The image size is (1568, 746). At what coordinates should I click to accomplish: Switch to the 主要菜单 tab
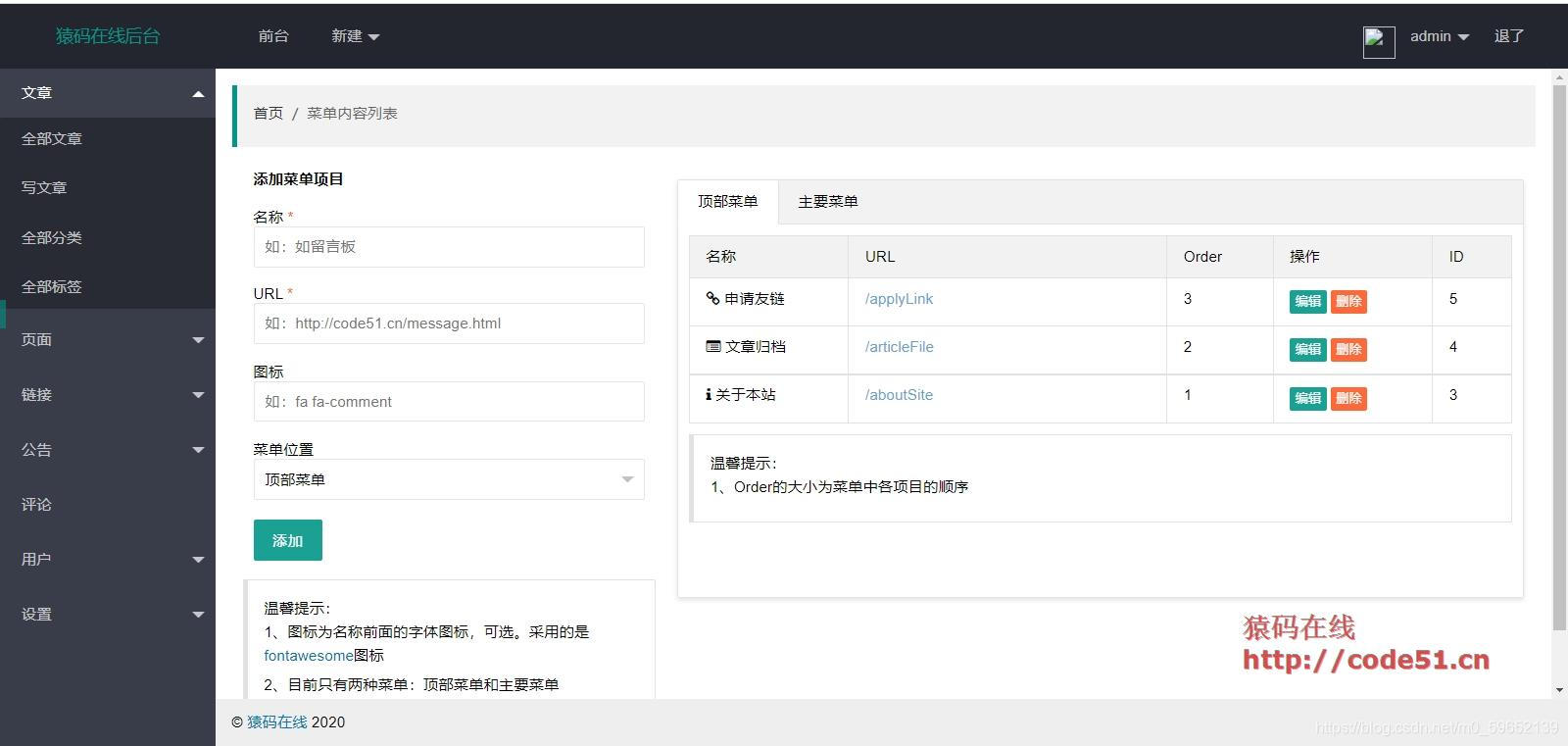point(827,201)
